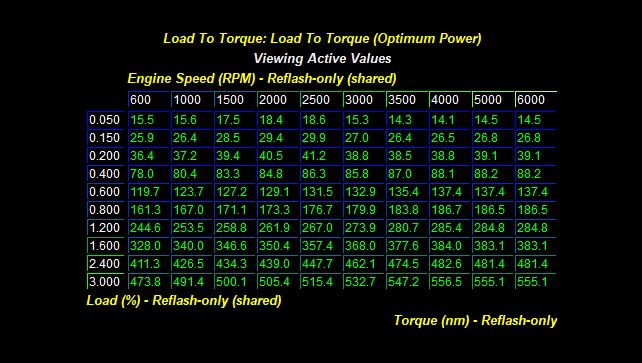The image size is (642, 363).
Task: Select torque cell 119.7
Action: tap(149, 192)
